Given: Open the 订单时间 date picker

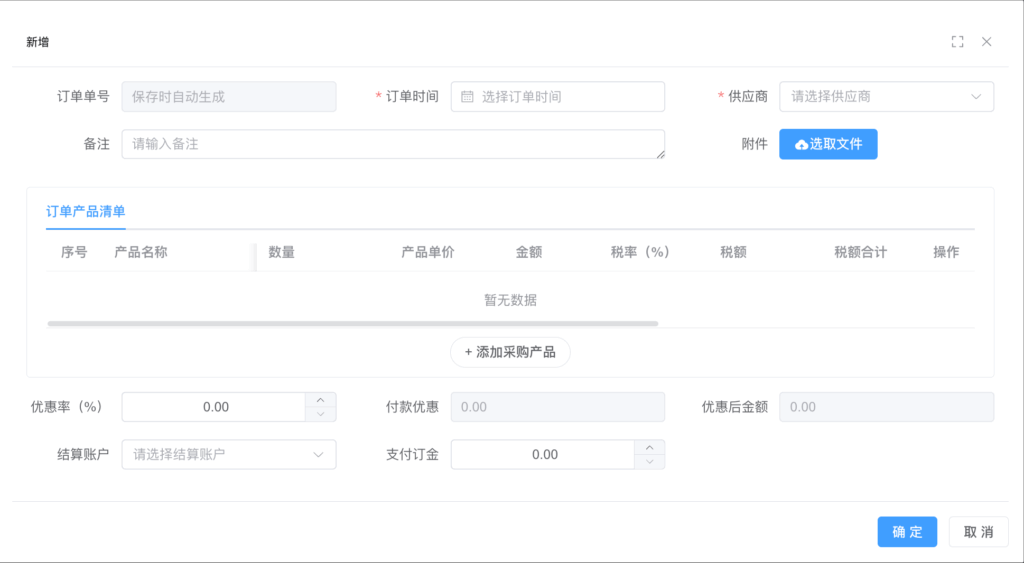Looking at the screenshot, I should coord(558,97).
